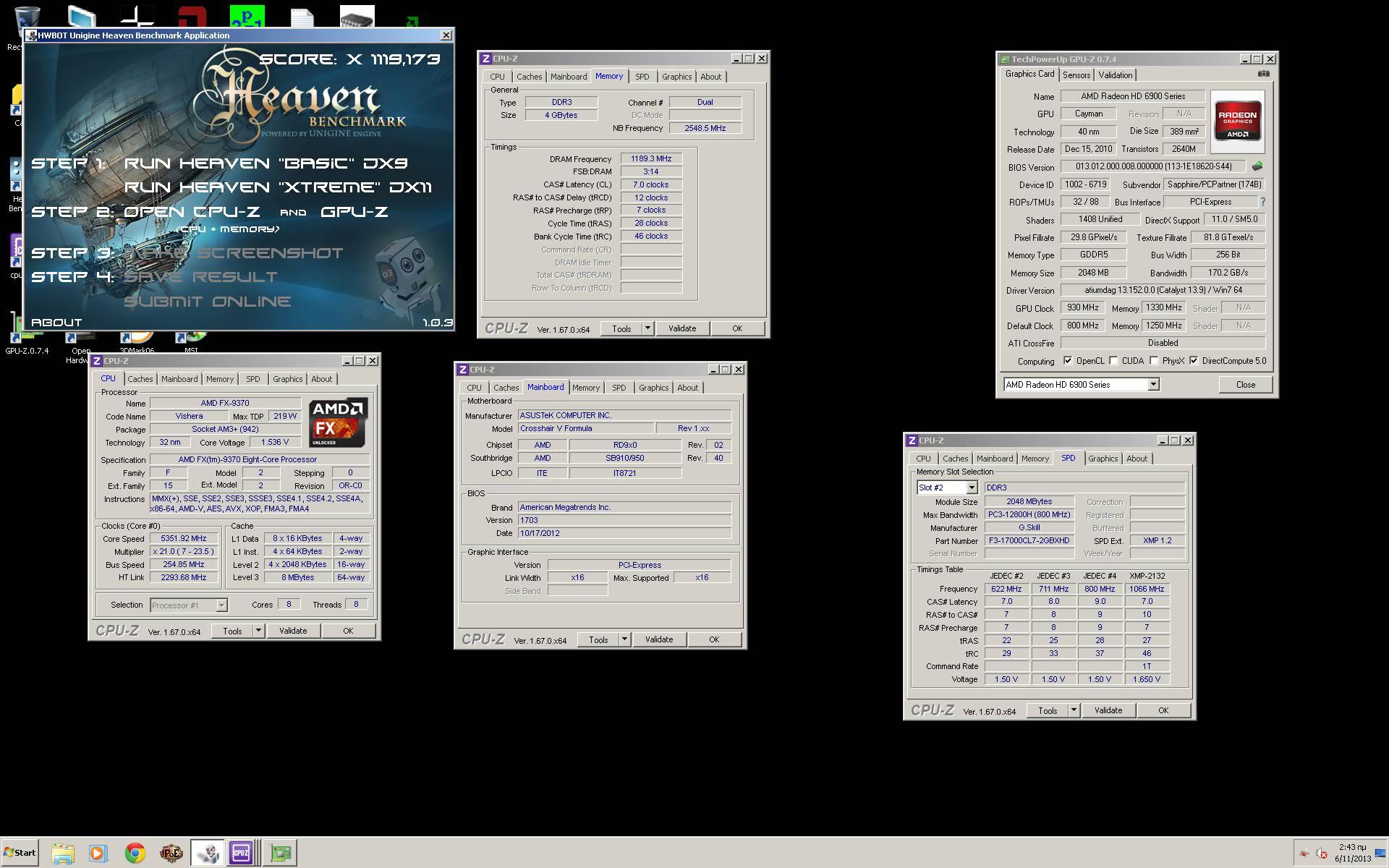Screen dimensions: 1389x868
Task: Launch Google Chrome from the taskbar
Action: [135, 853]
